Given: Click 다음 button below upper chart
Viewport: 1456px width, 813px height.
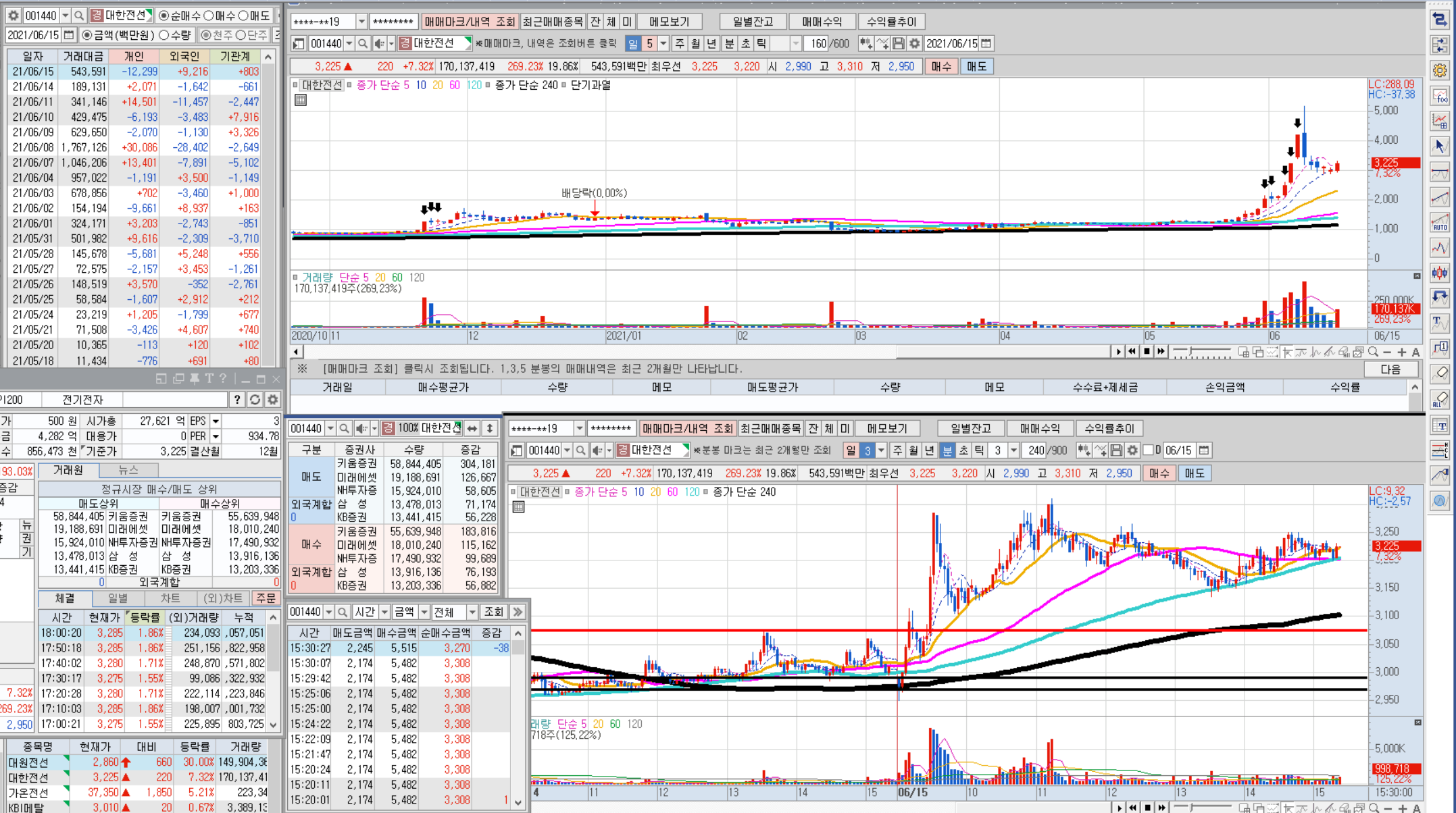Looking at the screenshot, I should [x=1390, y=369].
